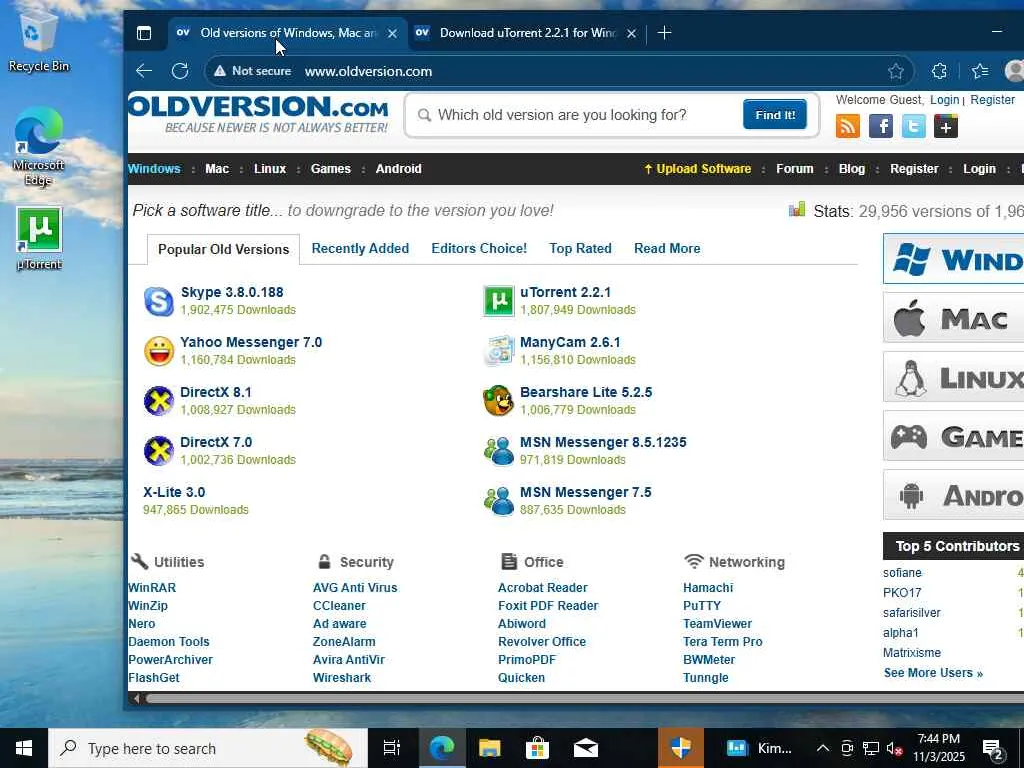Open Microsoft Store from the taskbar

point(537,748)
